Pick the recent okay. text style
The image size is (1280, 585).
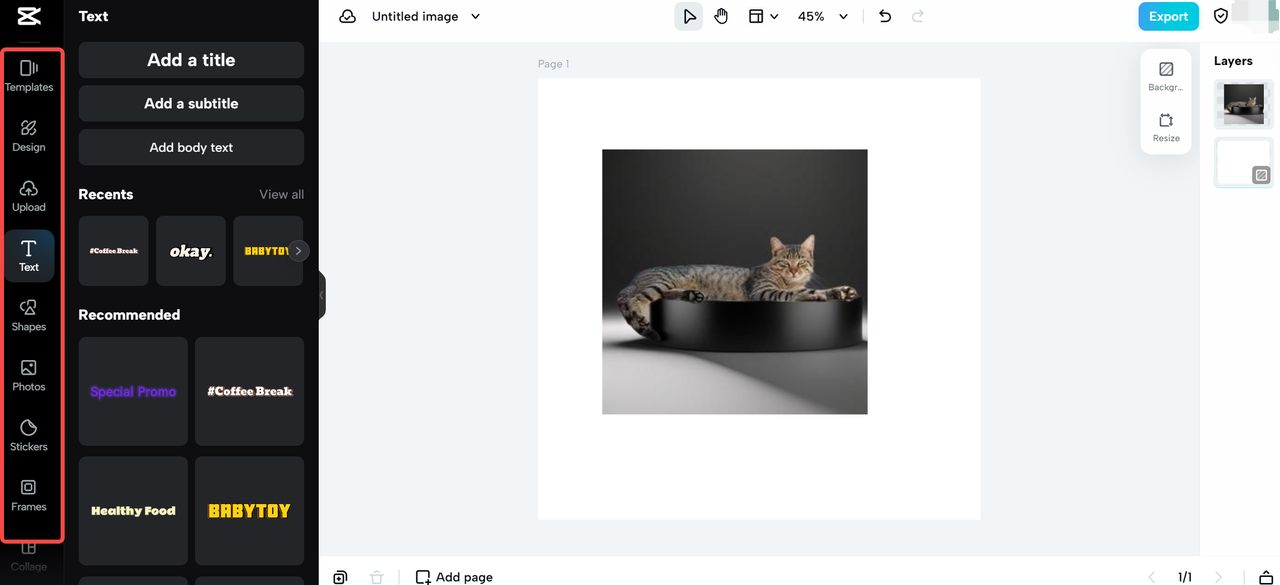191,251
